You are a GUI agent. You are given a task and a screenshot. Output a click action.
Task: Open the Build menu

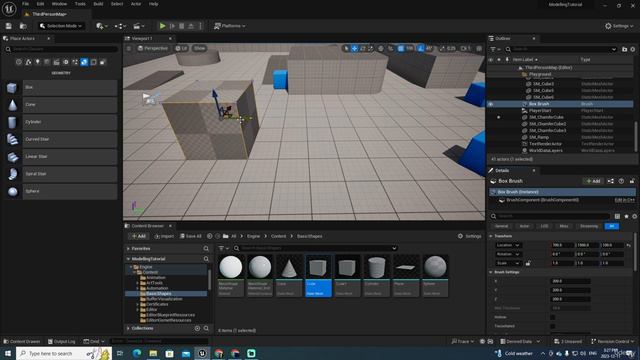(98, 4)
